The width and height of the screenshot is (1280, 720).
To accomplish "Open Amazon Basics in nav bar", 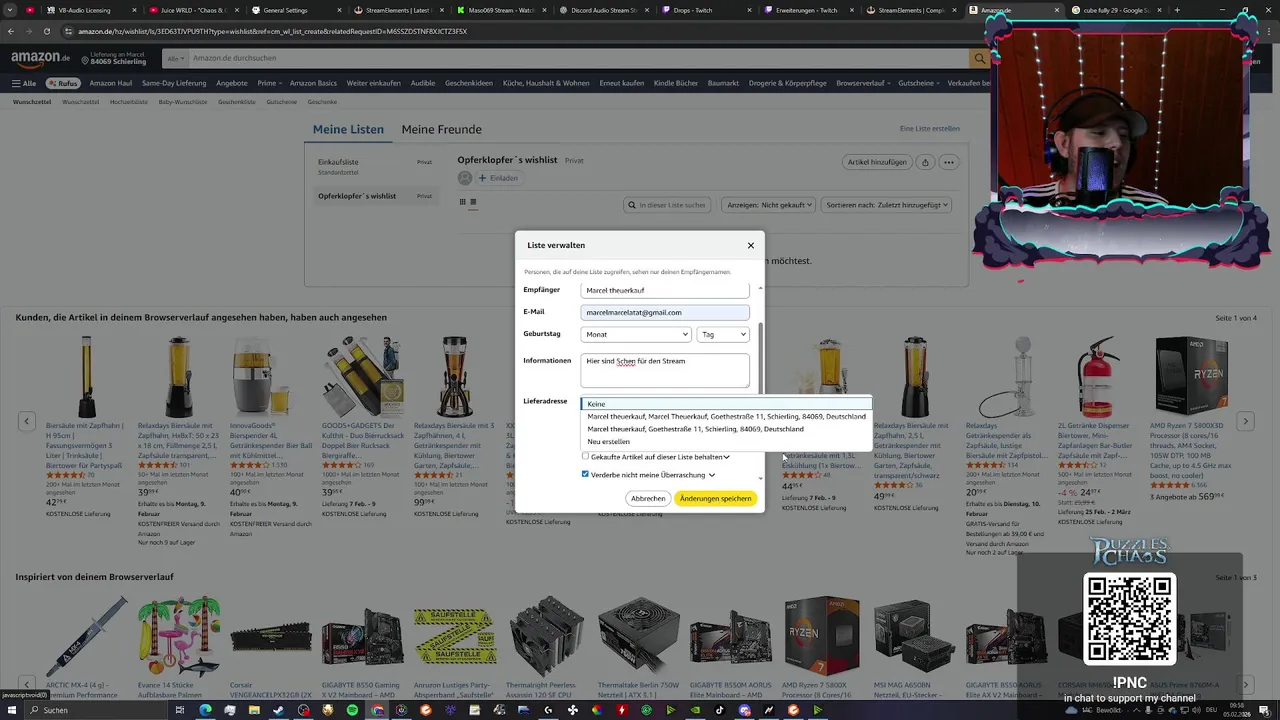I will 313,83.
